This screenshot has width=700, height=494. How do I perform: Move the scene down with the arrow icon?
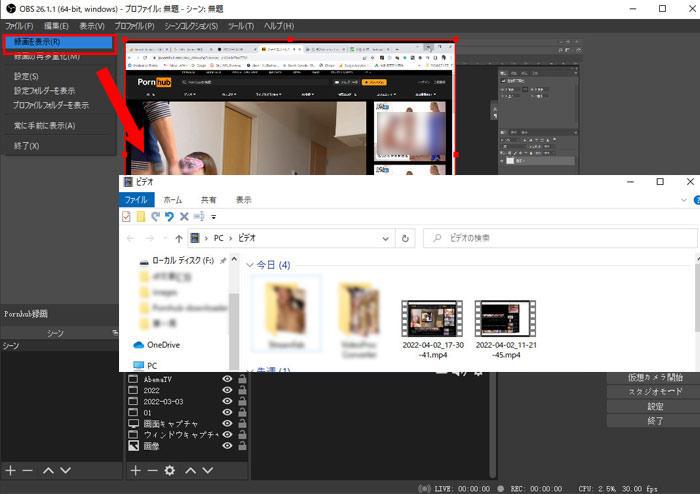pyautogui.click(x=66, y=470)
